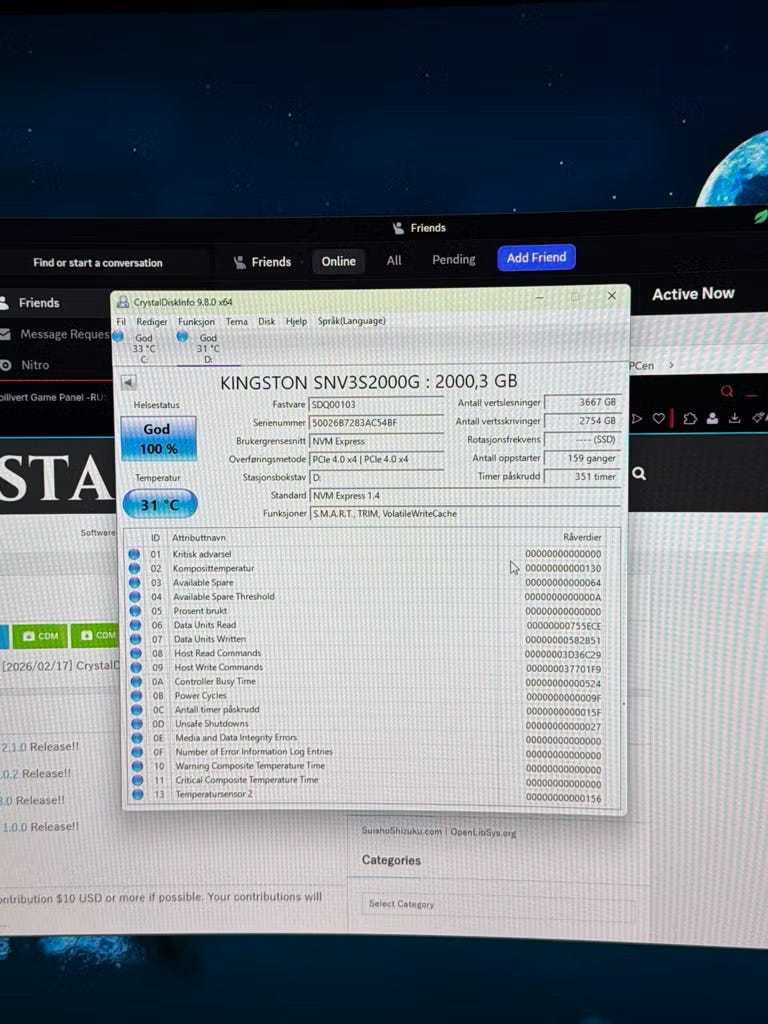Viewport: 768px width, 1024px height.
Task: Open the Disk menu
Action: [266, 321]
